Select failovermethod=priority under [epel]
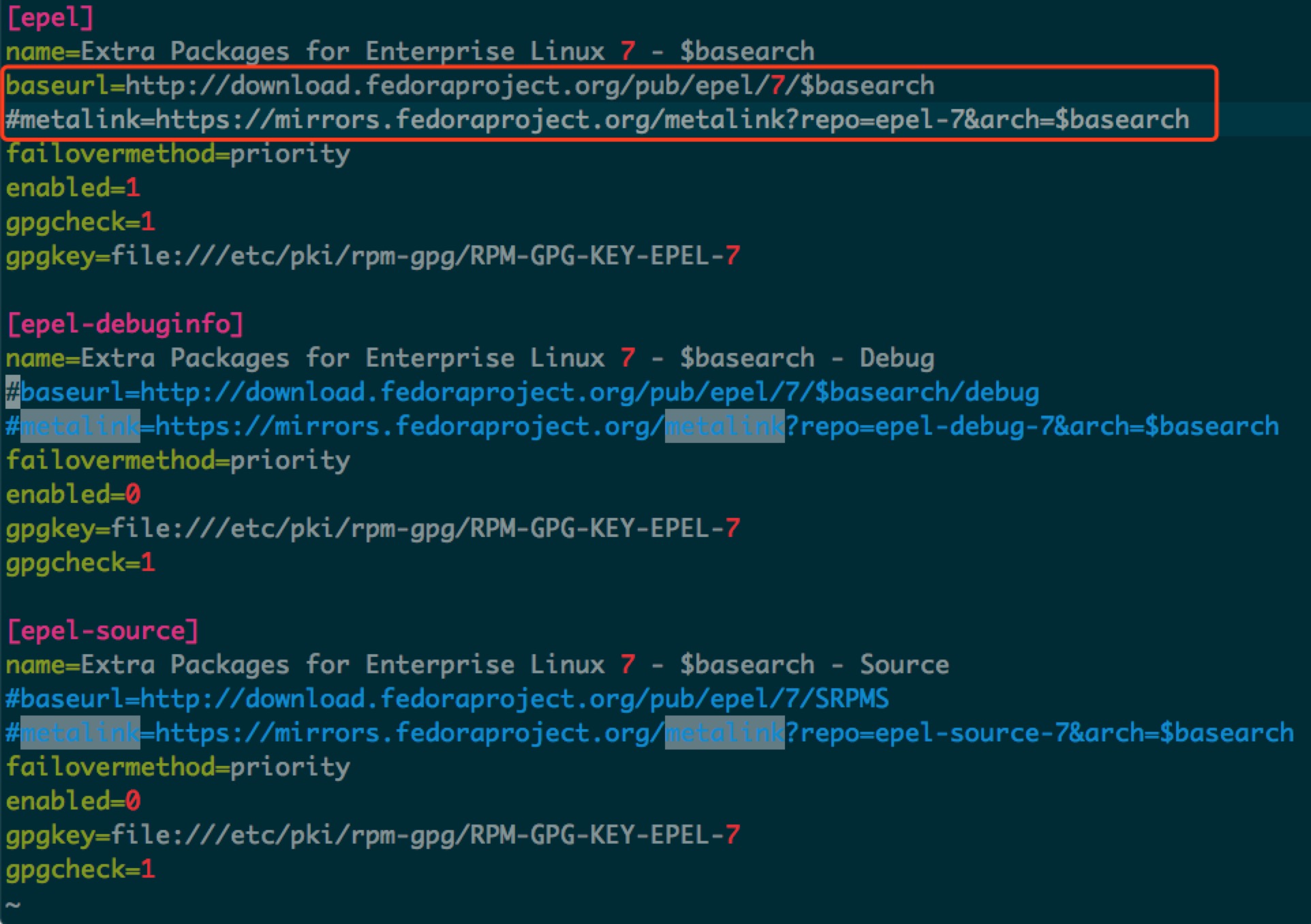The height and width of the screenshot is (924, 1311). pos(177,153)
